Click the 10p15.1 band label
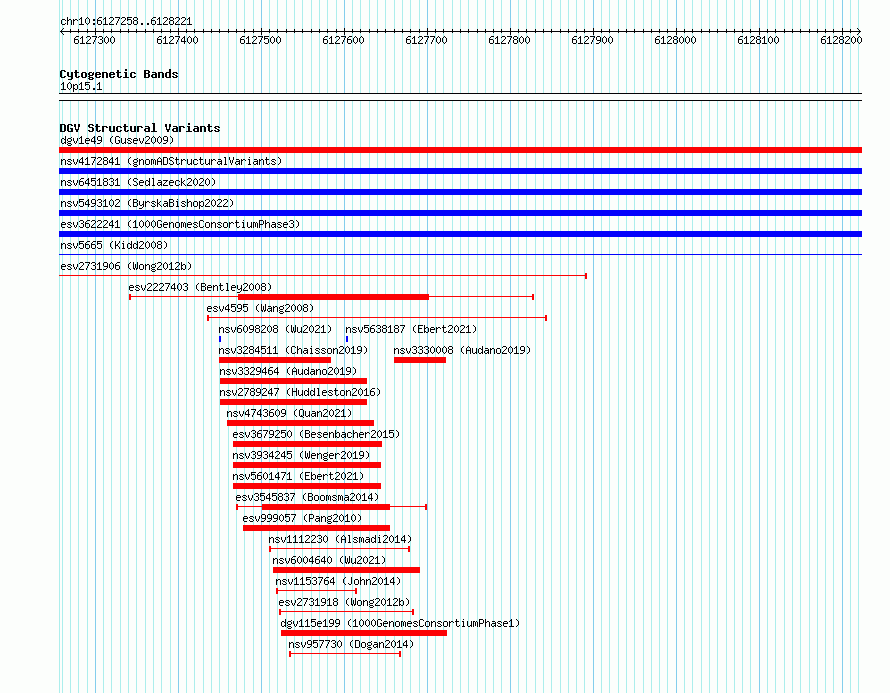The image size is (890, 693). 81,86
